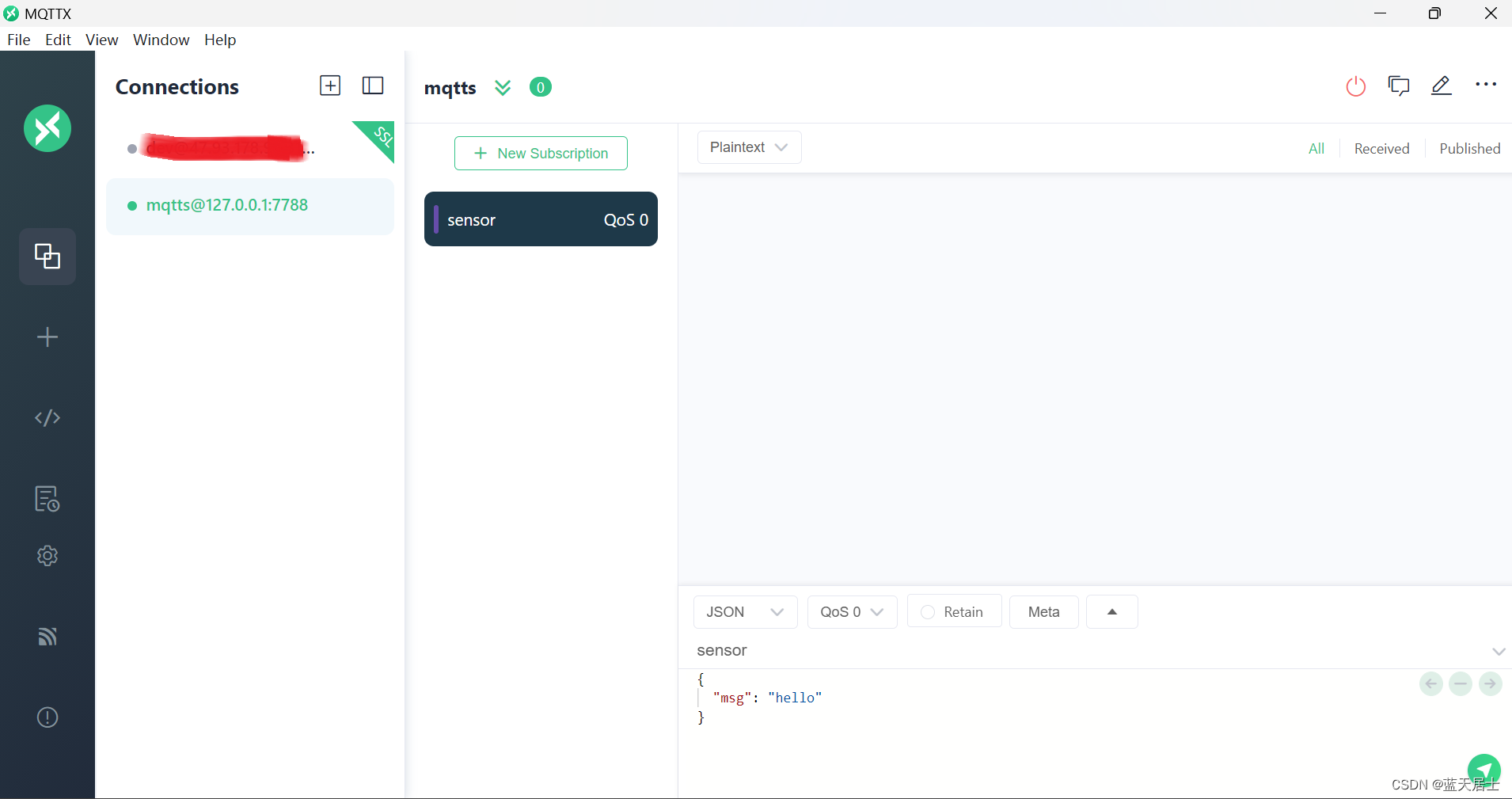The width and height of the screenshot is (1512, 799).
Task: Open the Log page icon in sidebar
Action: tap(47, 499)
